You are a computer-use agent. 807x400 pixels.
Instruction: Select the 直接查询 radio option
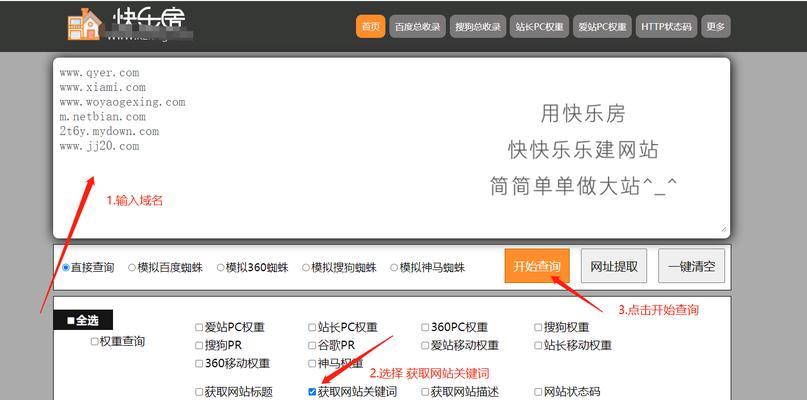65,268
